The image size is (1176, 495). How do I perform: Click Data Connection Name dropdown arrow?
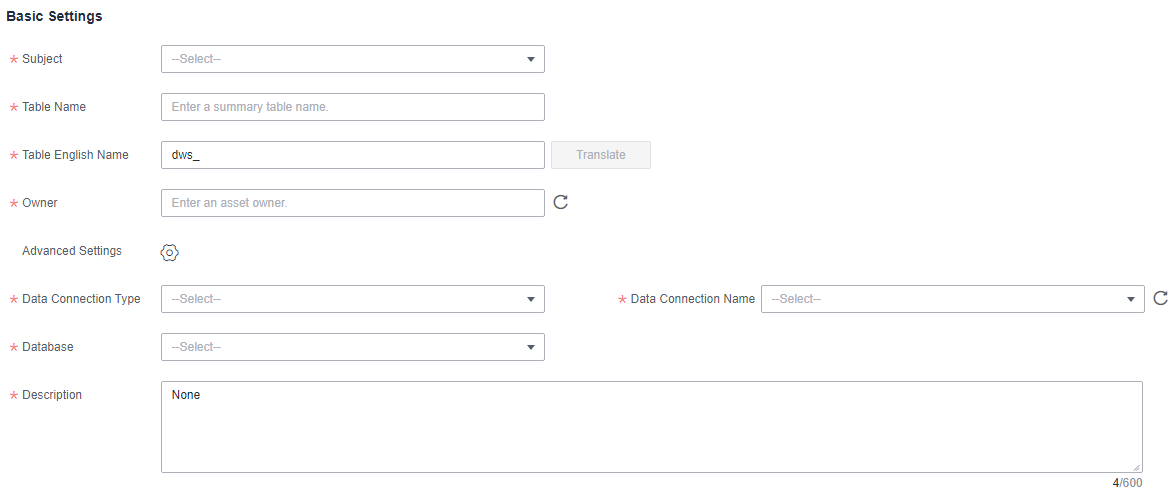point(1131,299)
